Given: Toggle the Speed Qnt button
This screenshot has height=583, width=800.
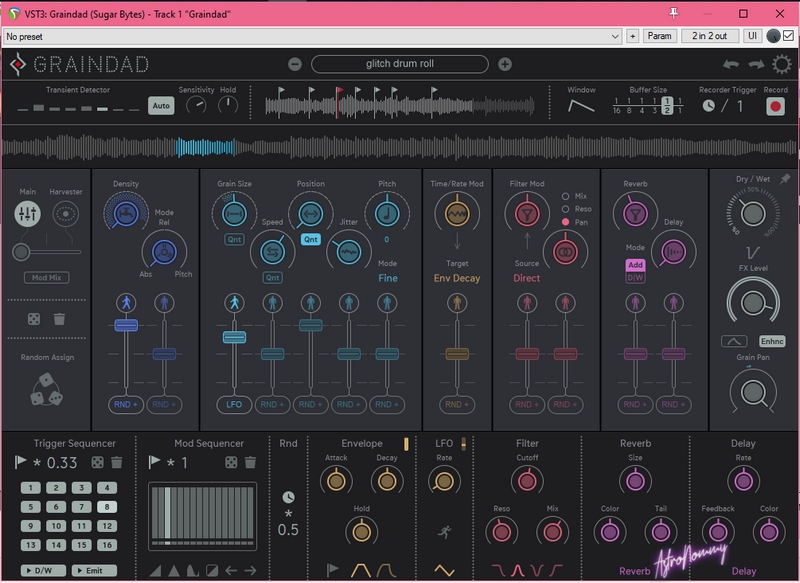Looking at the screenshot, I should tap(273, 277).
